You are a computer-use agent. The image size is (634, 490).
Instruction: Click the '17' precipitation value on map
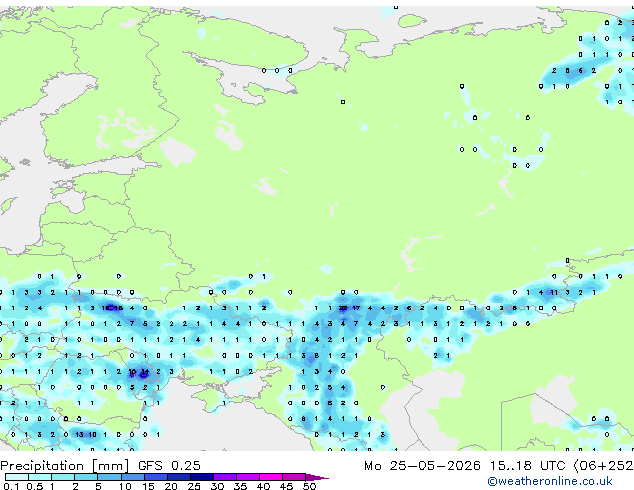pyautogui.click(x=356, y=308)
